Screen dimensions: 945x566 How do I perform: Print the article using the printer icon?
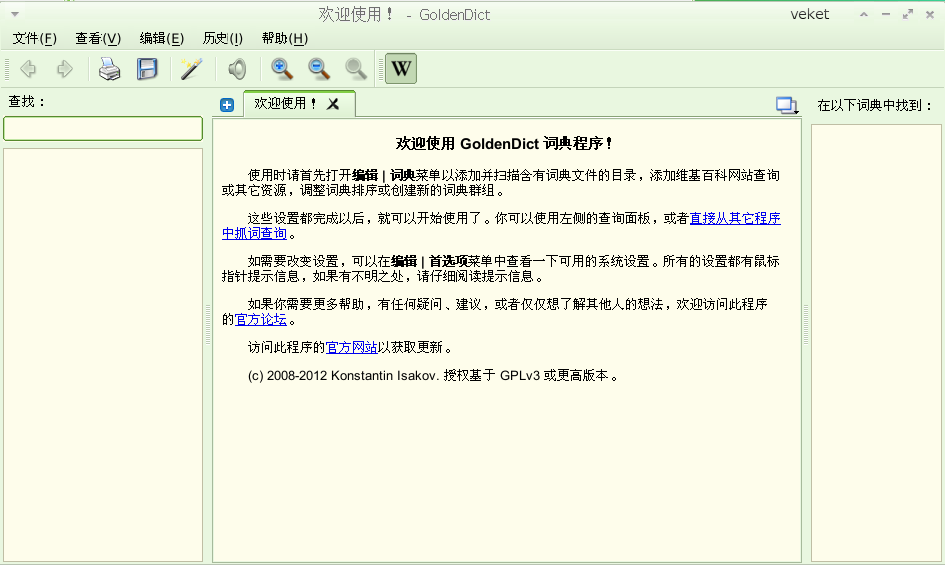[x=109, y=69]
